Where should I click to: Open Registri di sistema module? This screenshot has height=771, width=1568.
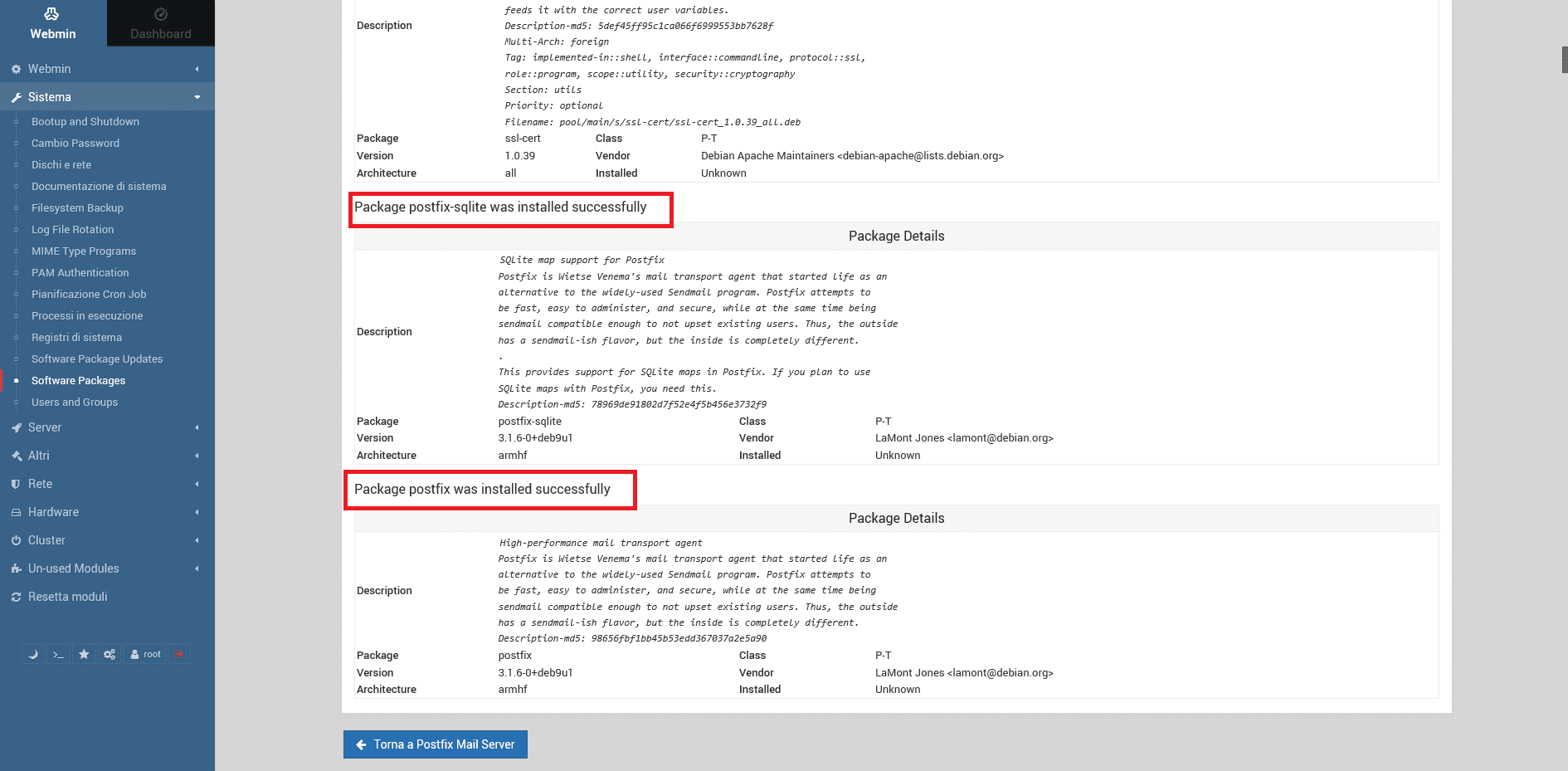(76, 337)
